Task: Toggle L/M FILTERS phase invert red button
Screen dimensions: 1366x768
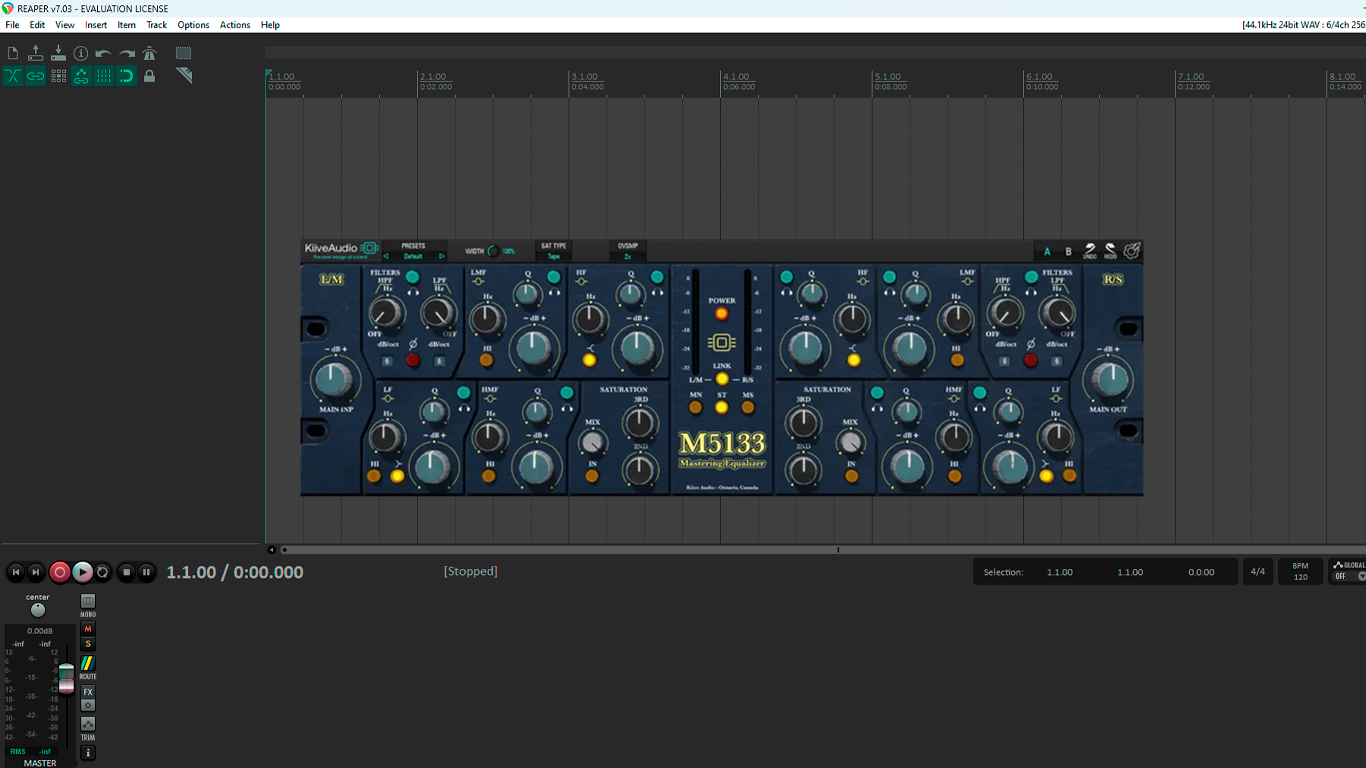Action: (x=413, y=361)
